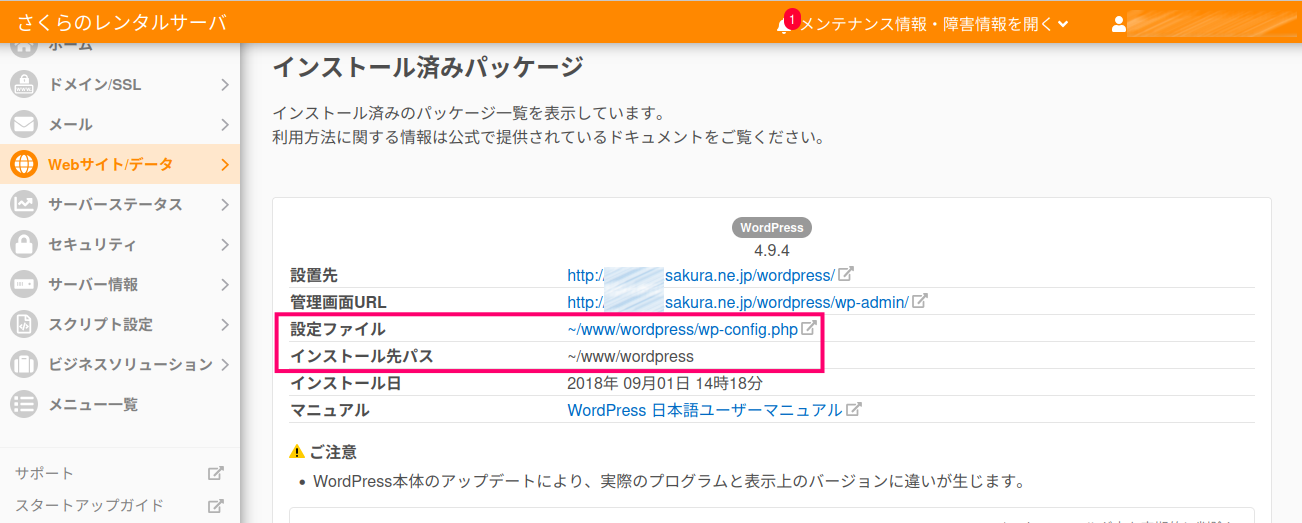Open the サーバーステータス menu item

click(120, 205)
